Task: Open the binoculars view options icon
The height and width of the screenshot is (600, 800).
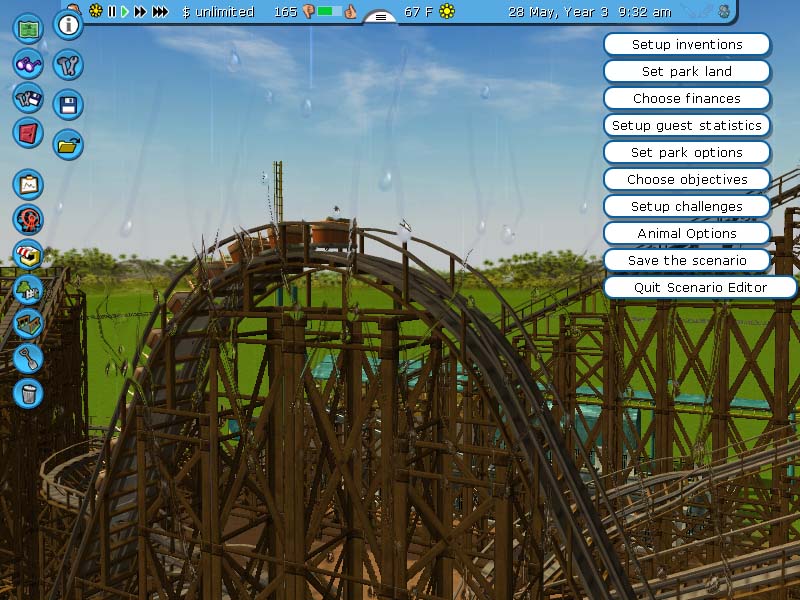Action: (28, 64)
